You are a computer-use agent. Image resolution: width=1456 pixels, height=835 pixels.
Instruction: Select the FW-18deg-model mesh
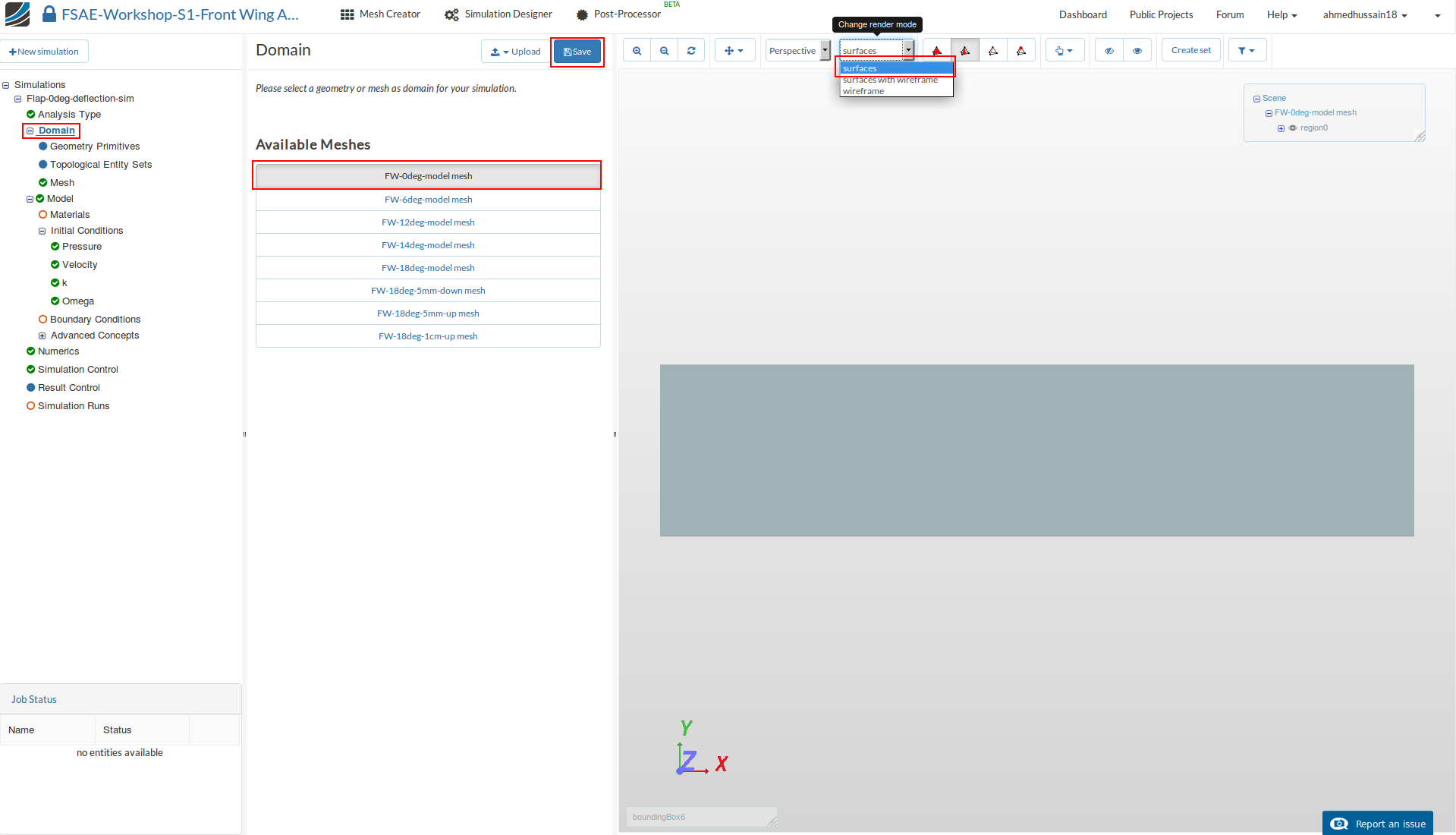pyautogui.click(x=428, y=268)
